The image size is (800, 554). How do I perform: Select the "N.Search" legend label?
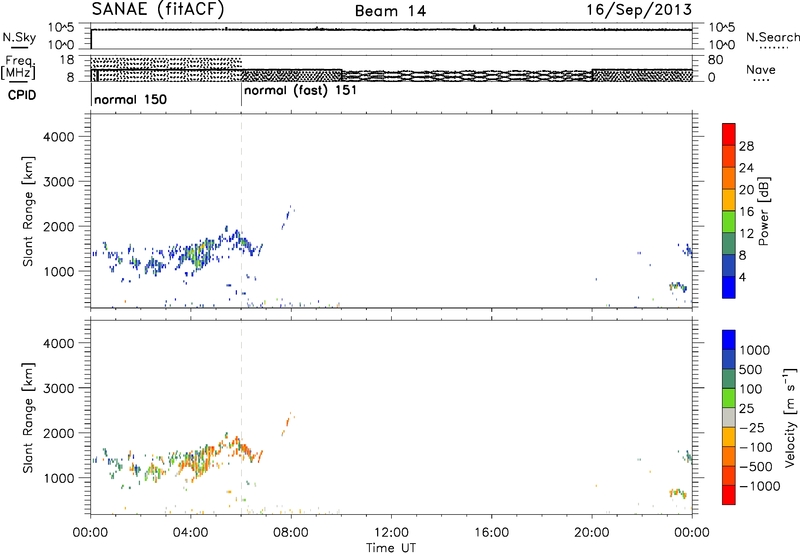772,37
